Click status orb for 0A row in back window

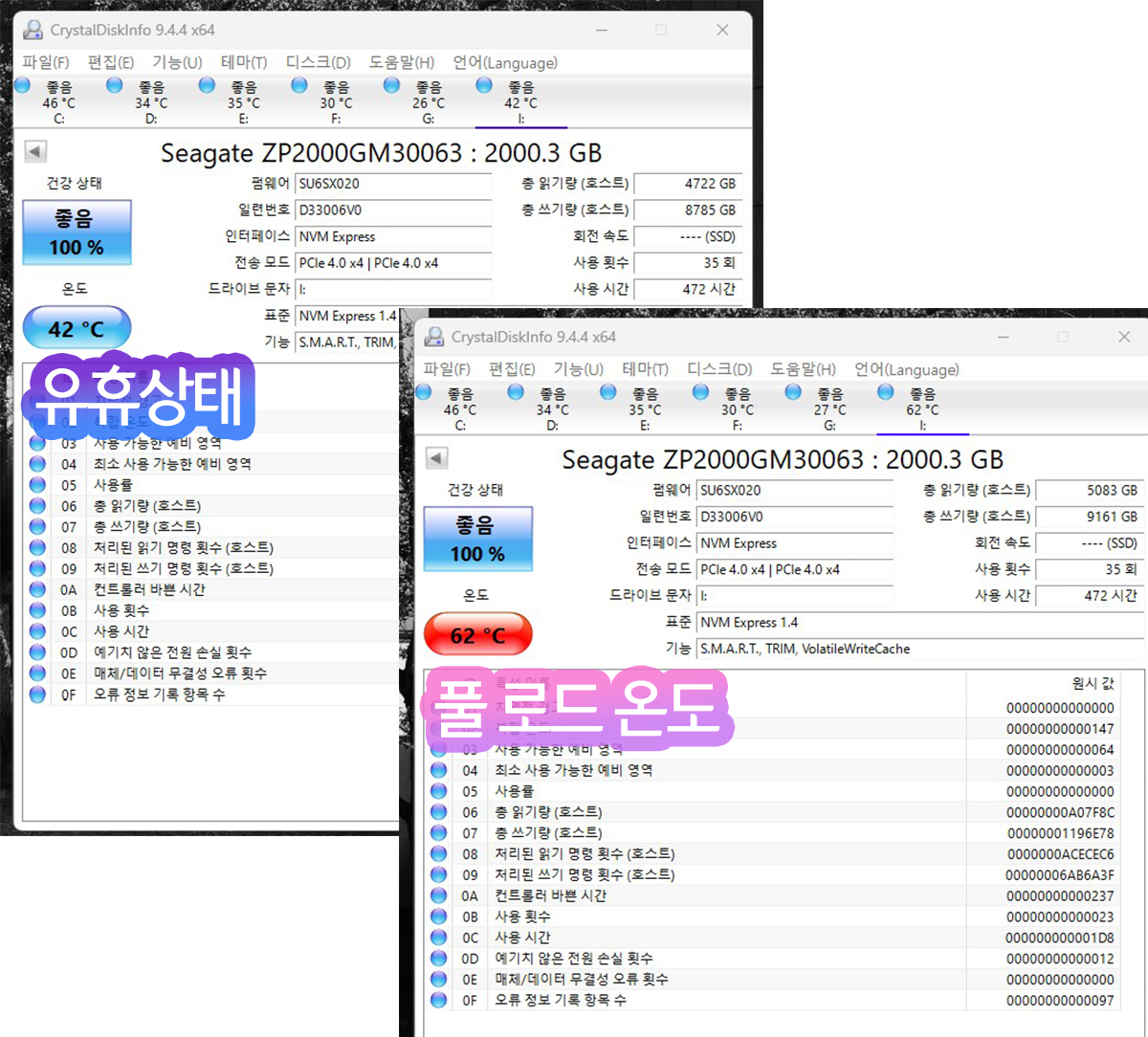click(x=37, y=589)
